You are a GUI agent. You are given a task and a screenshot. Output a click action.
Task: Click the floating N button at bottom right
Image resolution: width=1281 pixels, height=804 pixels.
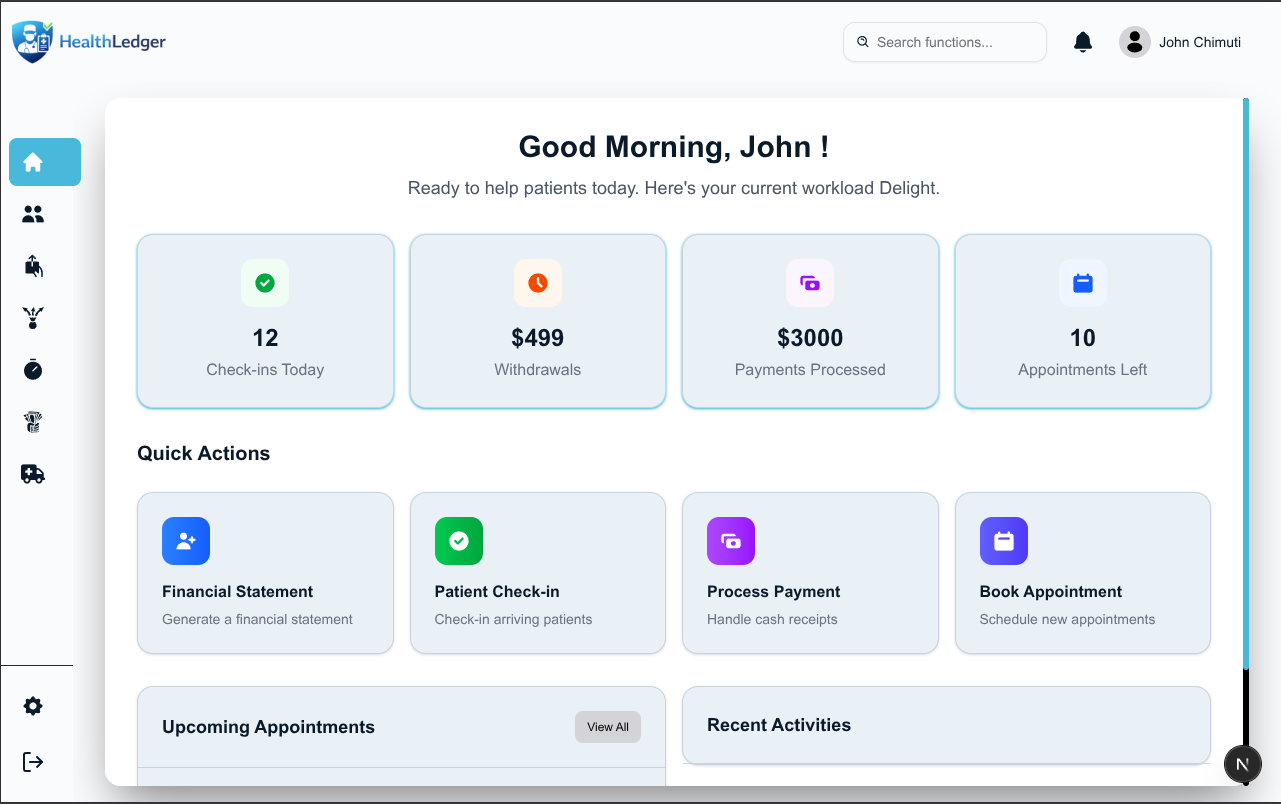tap(1243, 764)
